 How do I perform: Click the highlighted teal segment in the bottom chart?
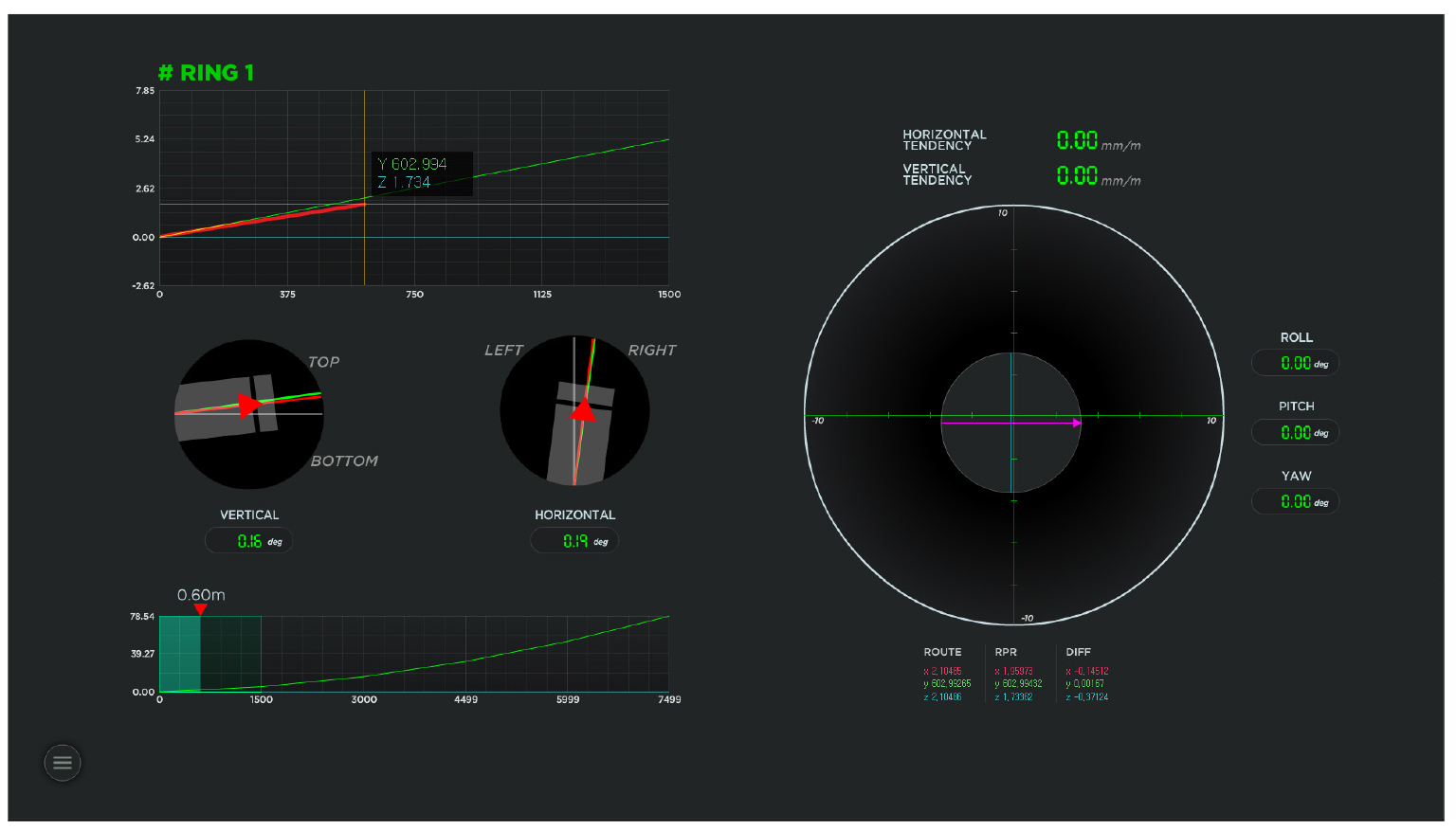click(179, 654)
